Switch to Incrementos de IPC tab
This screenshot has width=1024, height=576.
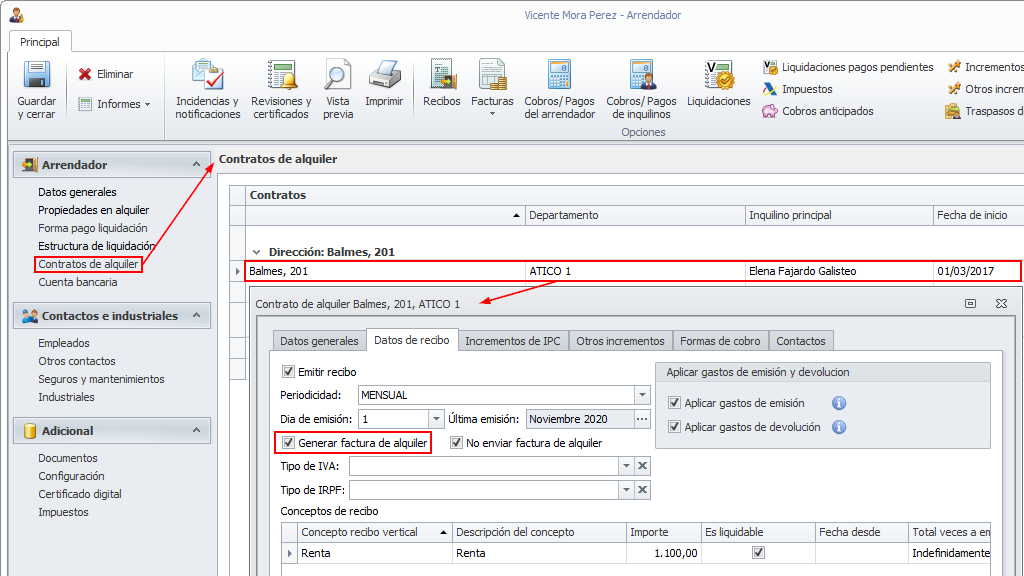click(513, 341)
